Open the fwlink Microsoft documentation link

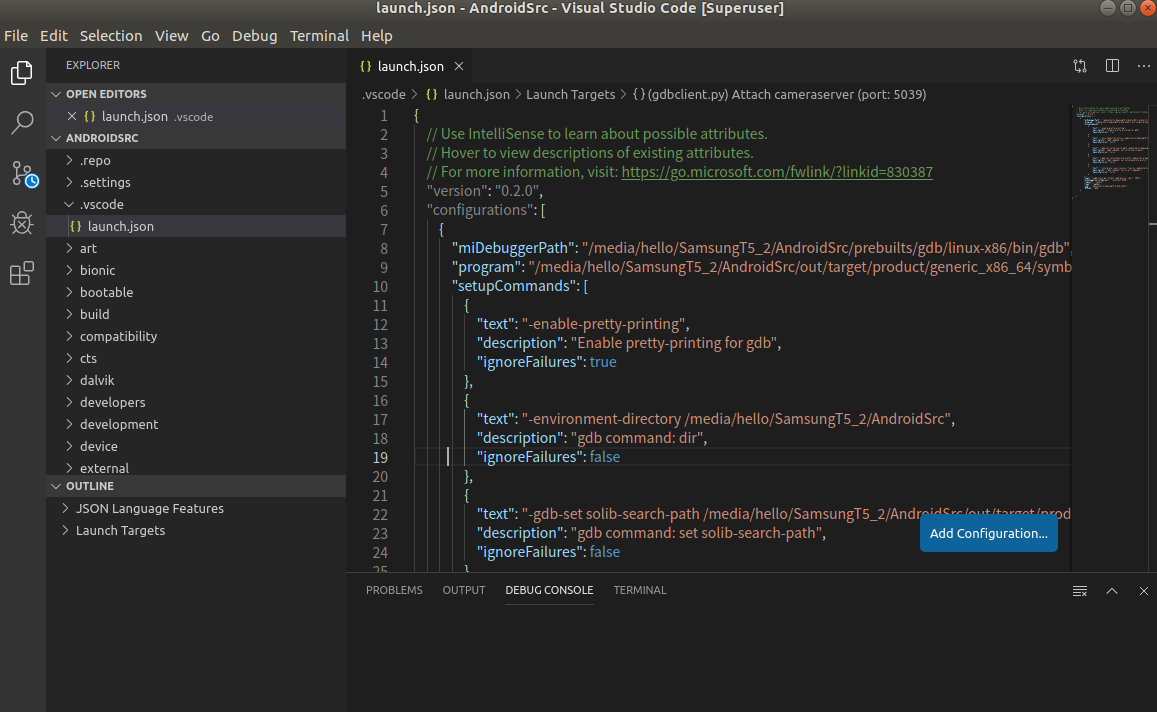coord(777,171)
